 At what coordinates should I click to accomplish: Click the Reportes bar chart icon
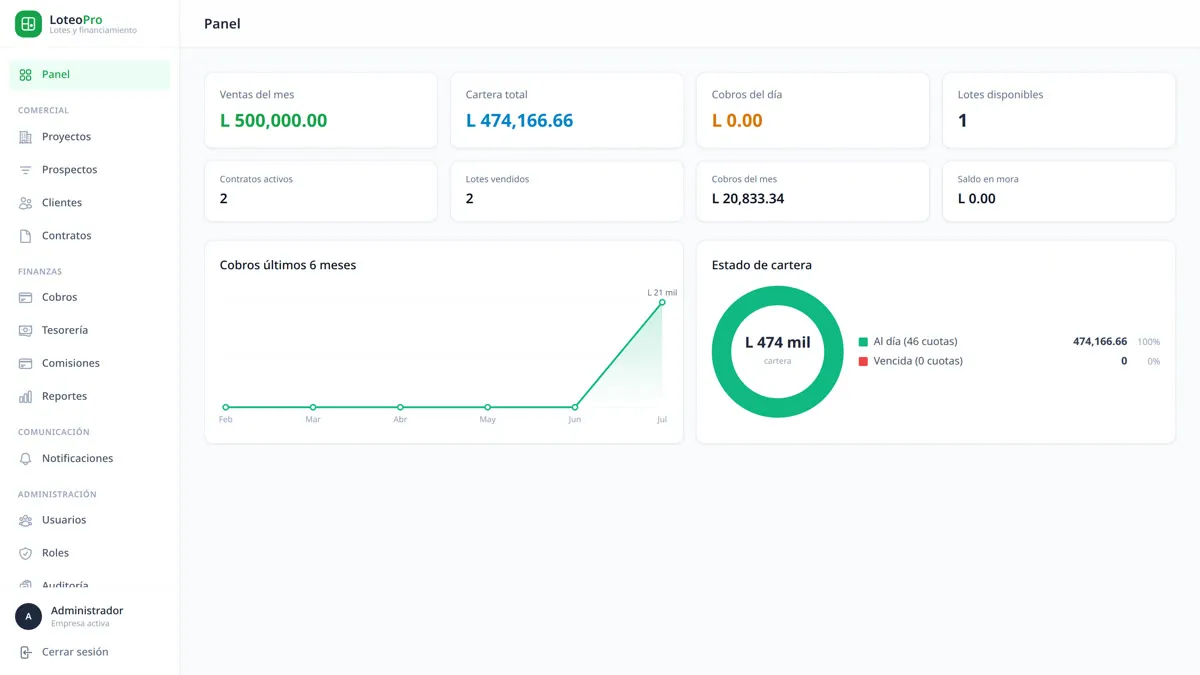click(x=26, y=397)
